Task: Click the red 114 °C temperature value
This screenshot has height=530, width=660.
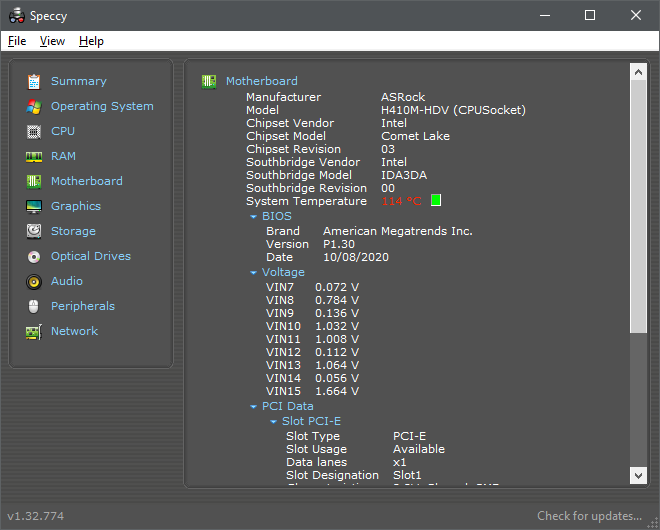Action: [x=402, y=201]
